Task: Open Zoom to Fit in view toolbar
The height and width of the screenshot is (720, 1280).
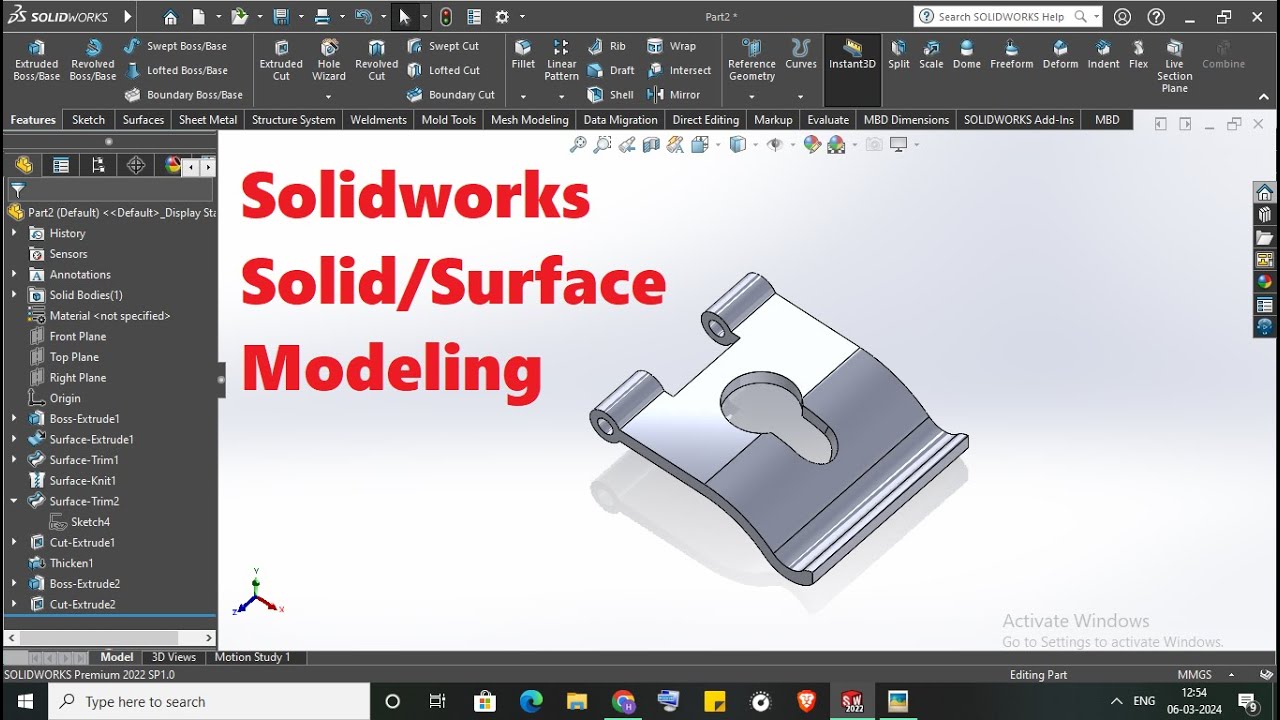Action: [578, 145]
